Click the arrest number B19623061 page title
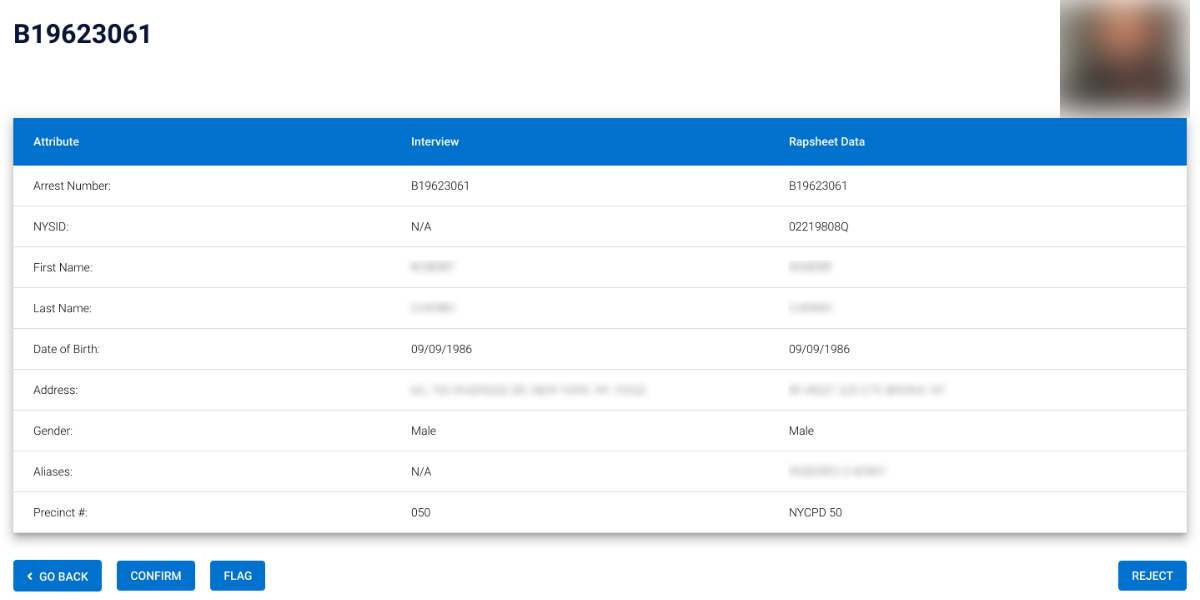Viewport: 1200px width, 600px height. click(x=81, y=34)
